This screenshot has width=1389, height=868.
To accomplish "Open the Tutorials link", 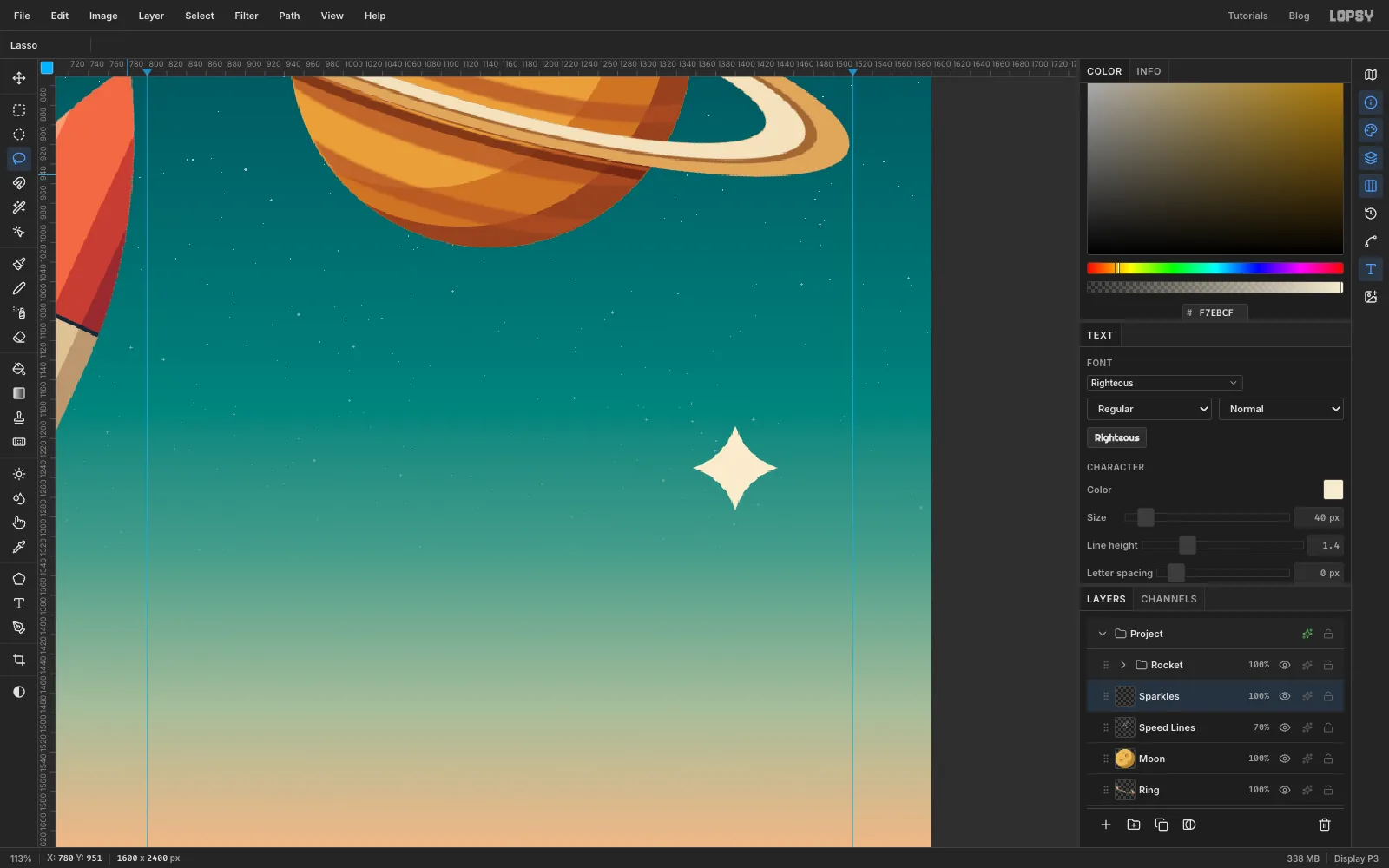I will (x=1247, y=16).
